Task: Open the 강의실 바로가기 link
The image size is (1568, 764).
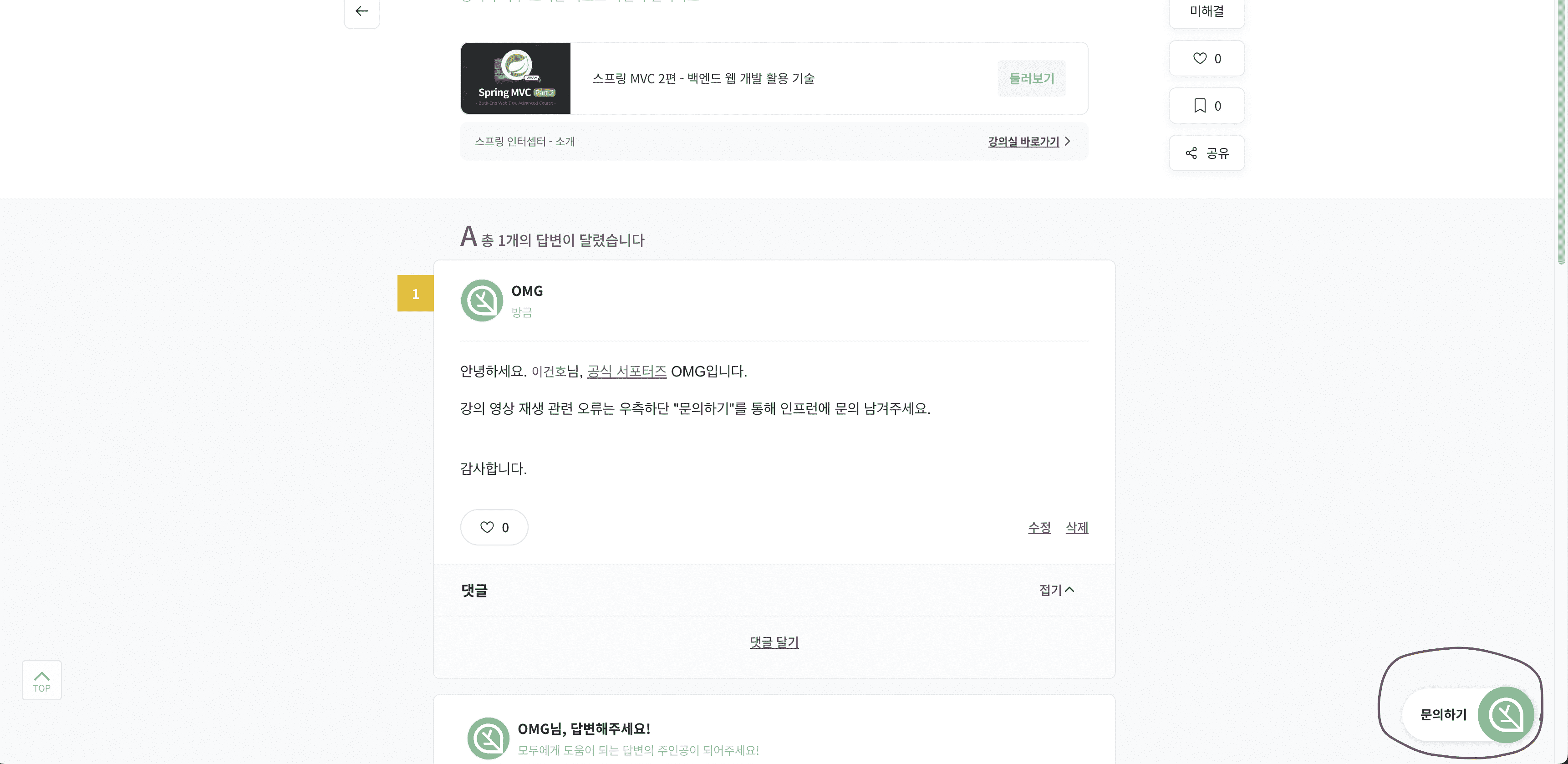Action: [1023, 141]
